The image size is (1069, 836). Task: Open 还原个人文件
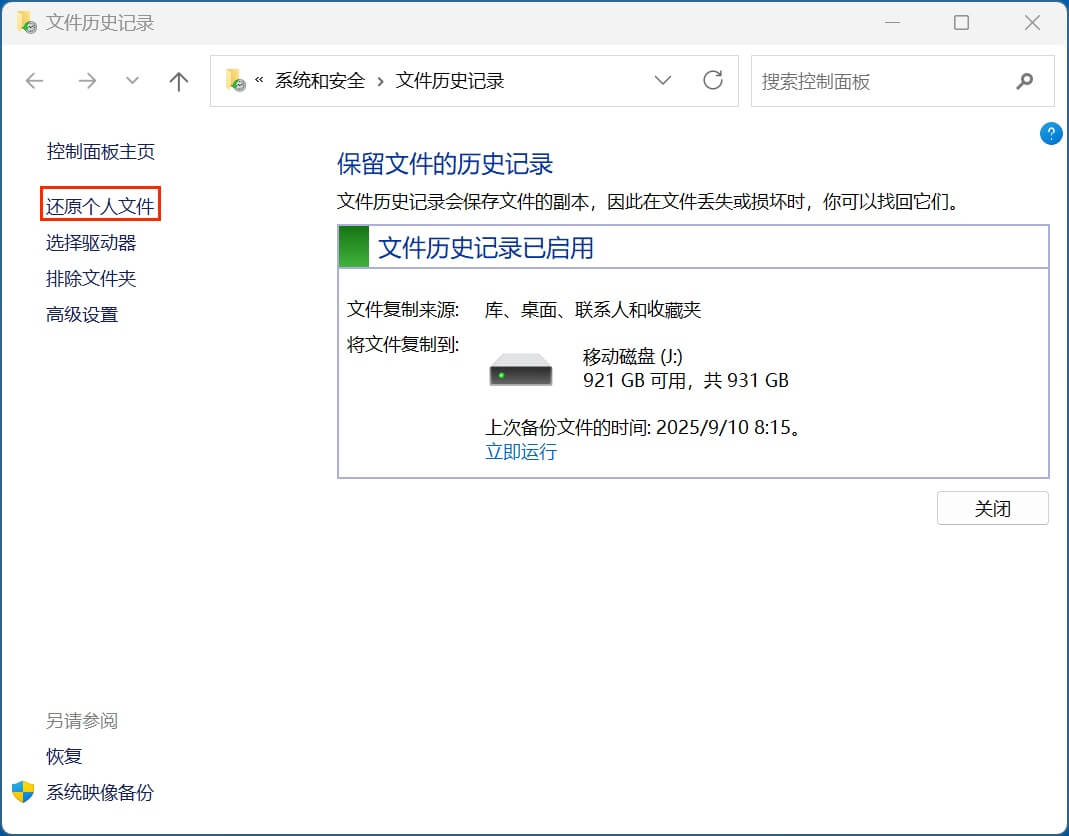pos(102,206)
